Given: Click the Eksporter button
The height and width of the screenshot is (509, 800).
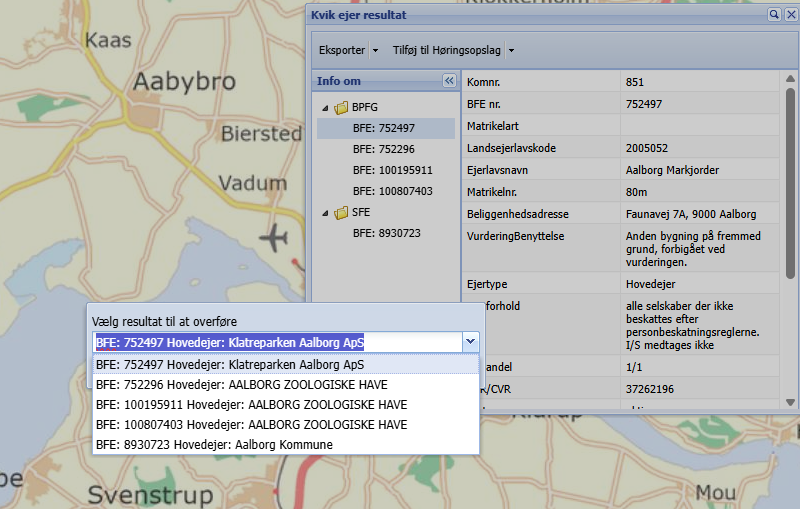Looking at the screenshot, I should 341,50.
